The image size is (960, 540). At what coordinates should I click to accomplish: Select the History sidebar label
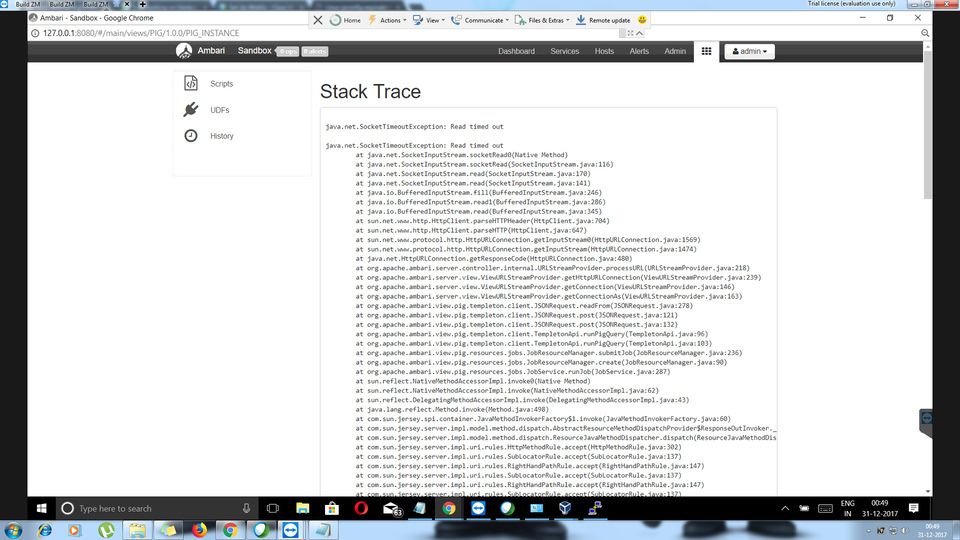point(222,136)
